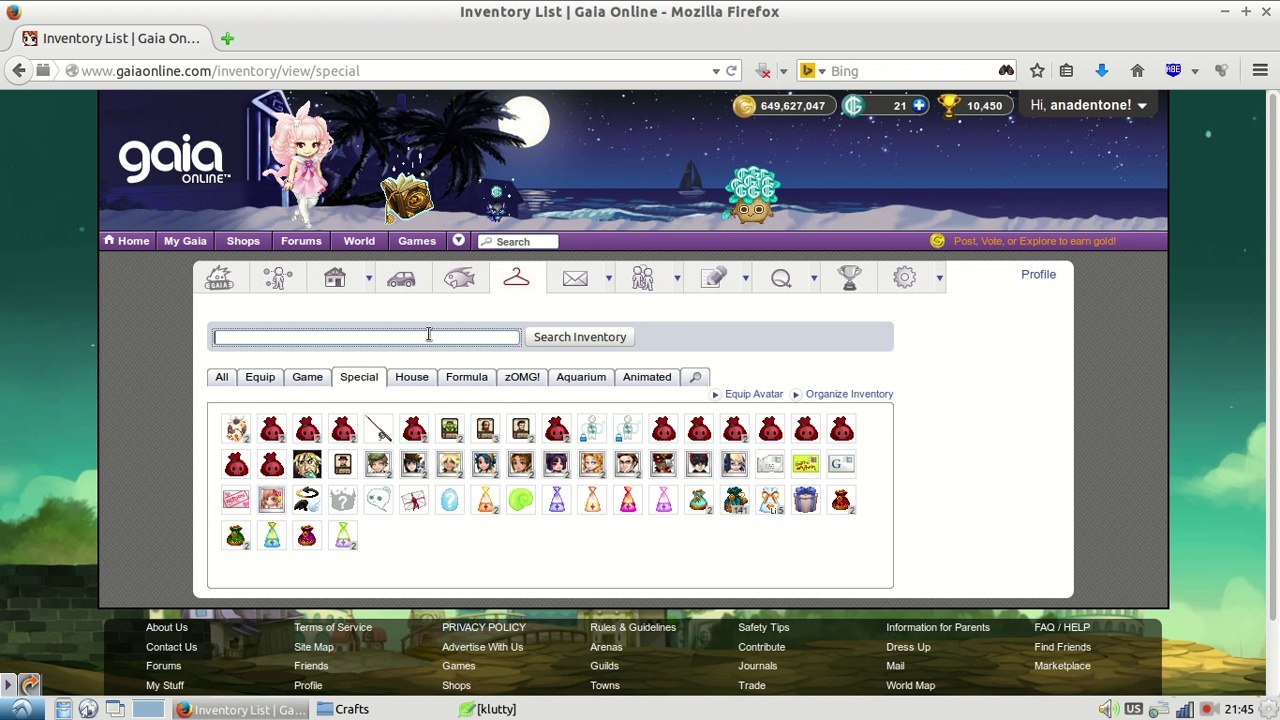Select the gray question-mark crown item

pyautogui.click(x=343, y=500)
